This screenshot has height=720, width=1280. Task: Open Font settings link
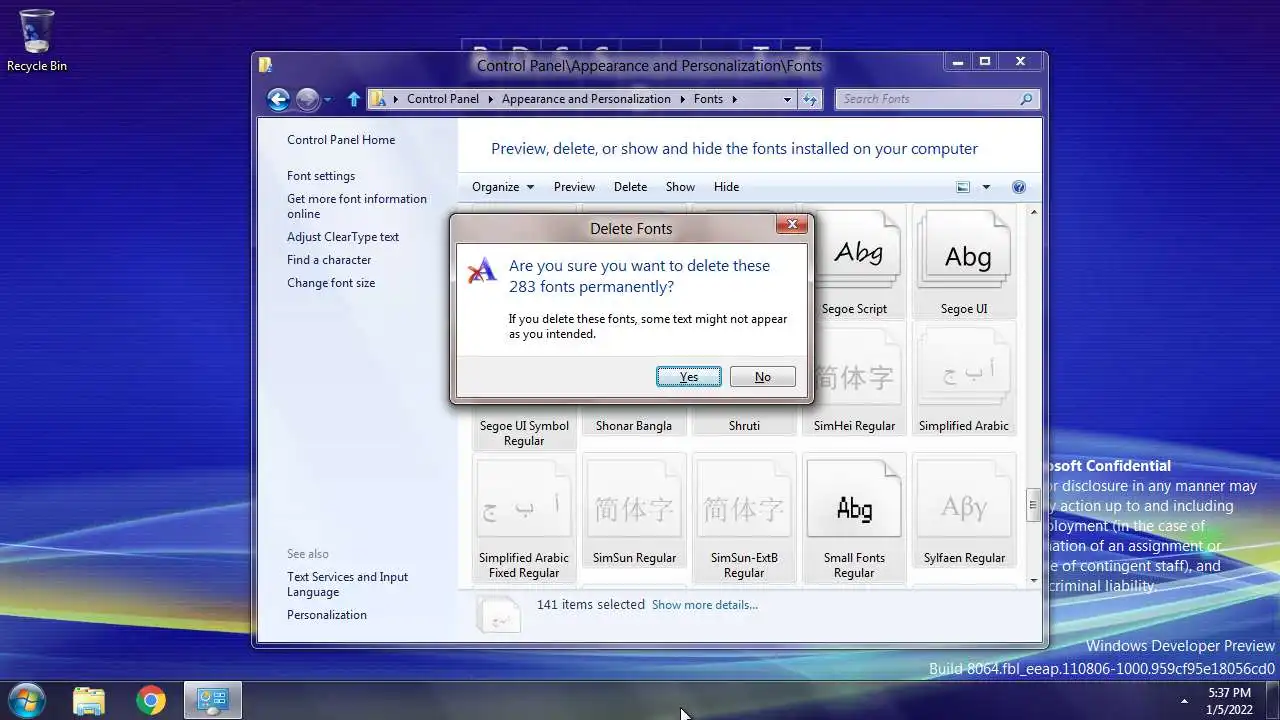pos(321,176)
